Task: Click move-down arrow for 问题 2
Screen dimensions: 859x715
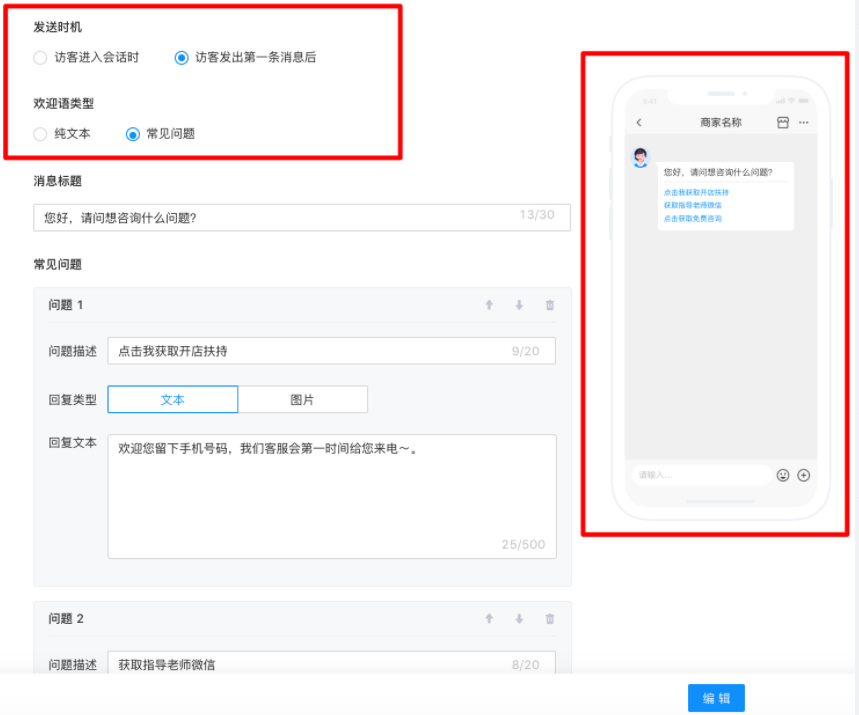Action: (519, 619)
